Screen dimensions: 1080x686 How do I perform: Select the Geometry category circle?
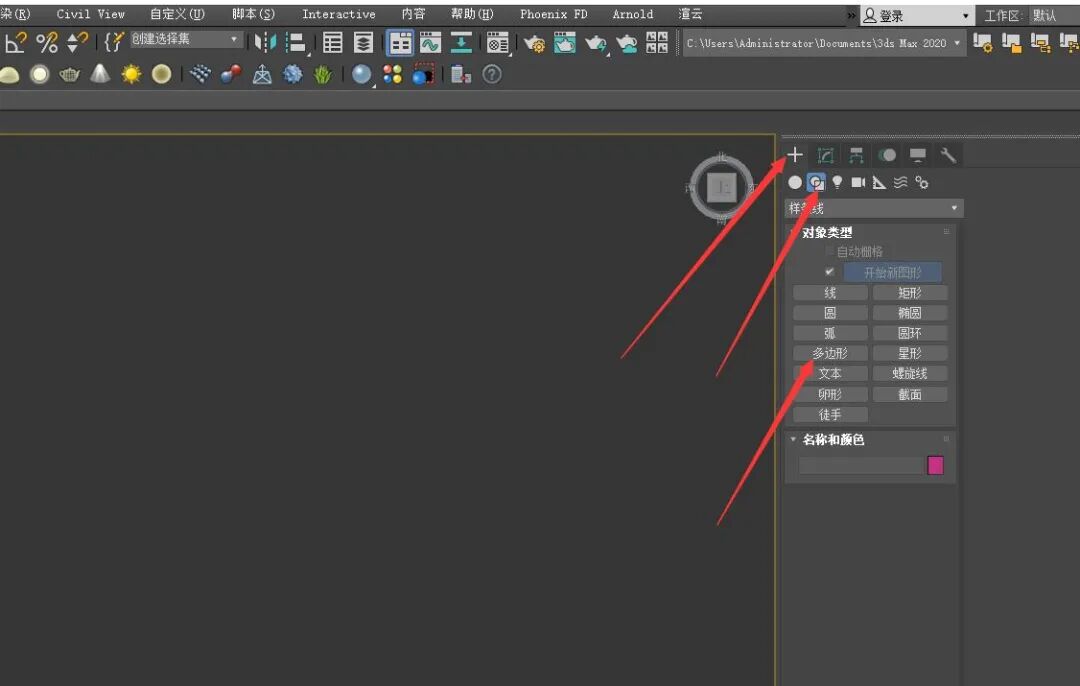tap(795, 183)
